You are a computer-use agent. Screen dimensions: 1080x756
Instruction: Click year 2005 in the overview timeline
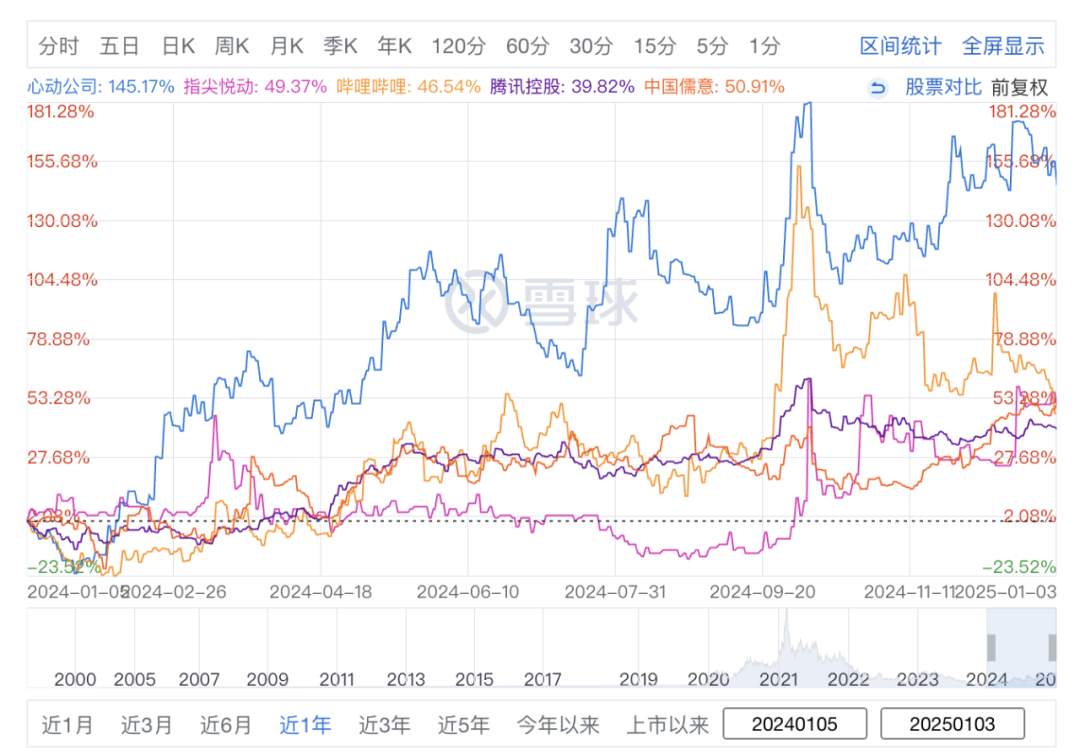tap(135, 680)
